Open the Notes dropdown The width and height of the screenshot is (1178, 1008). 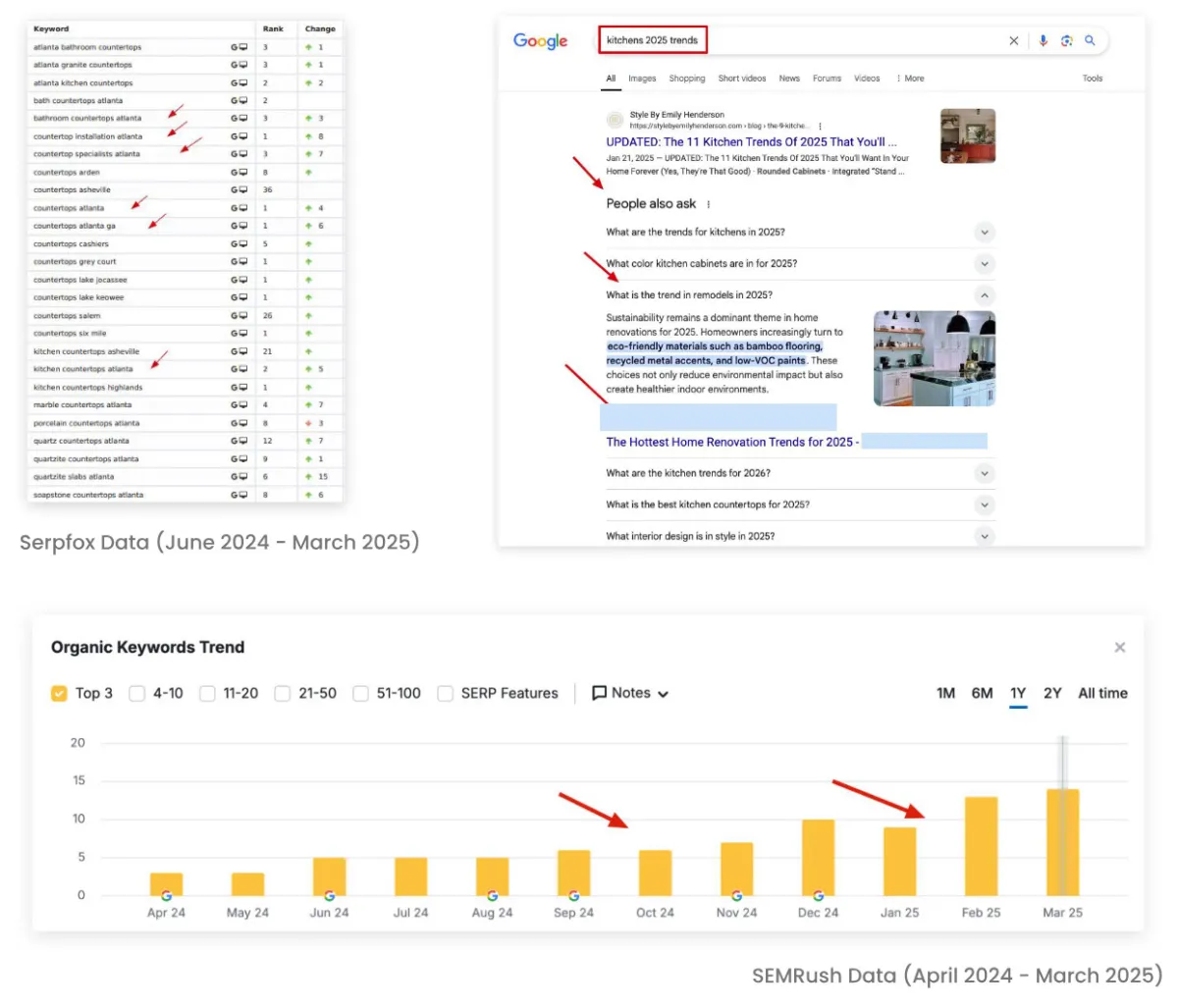point(630,693)
